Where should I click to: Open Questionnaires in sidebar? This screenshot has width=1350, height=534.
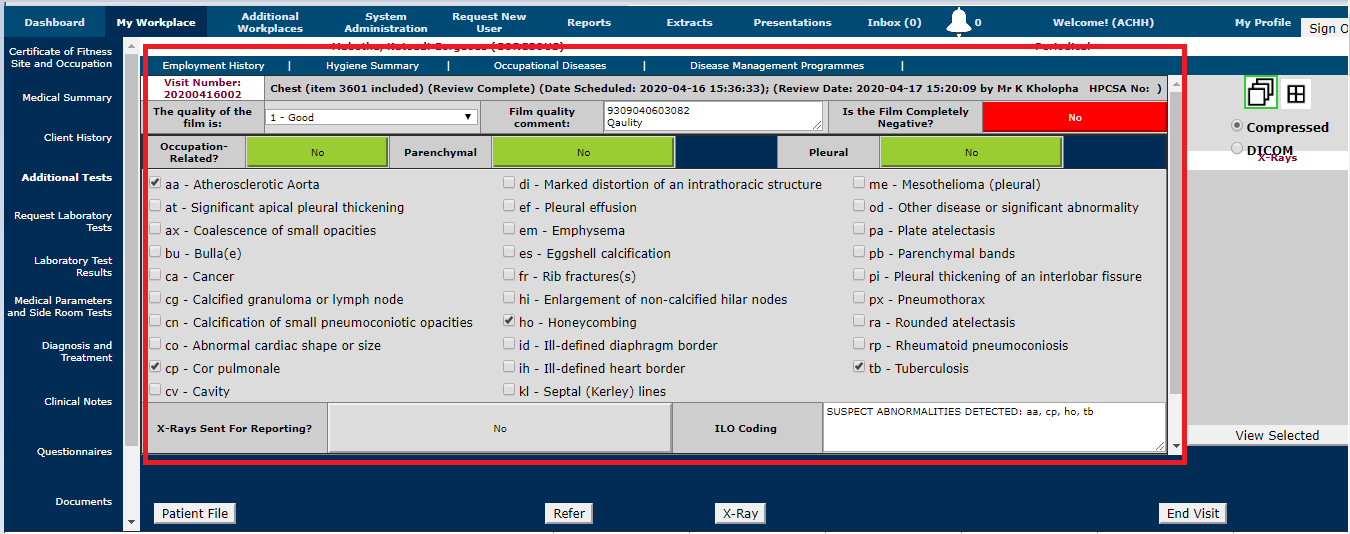(75, 452)
